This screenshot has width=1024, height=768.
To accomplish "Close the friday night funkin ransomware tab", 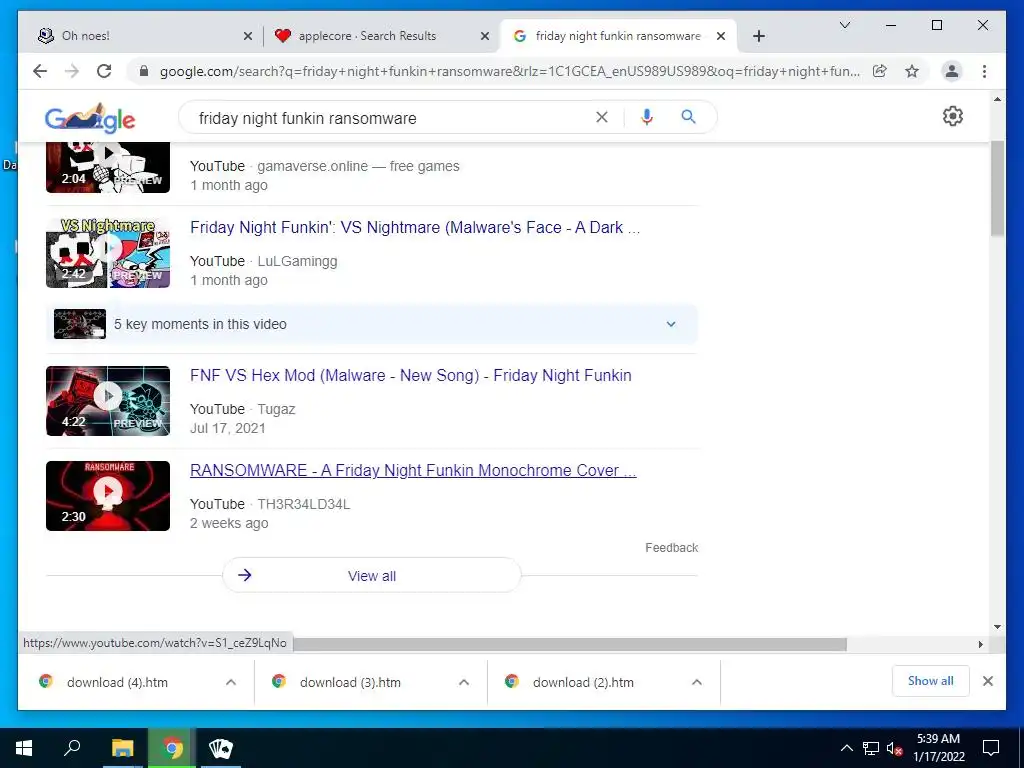I will (721, 36).
